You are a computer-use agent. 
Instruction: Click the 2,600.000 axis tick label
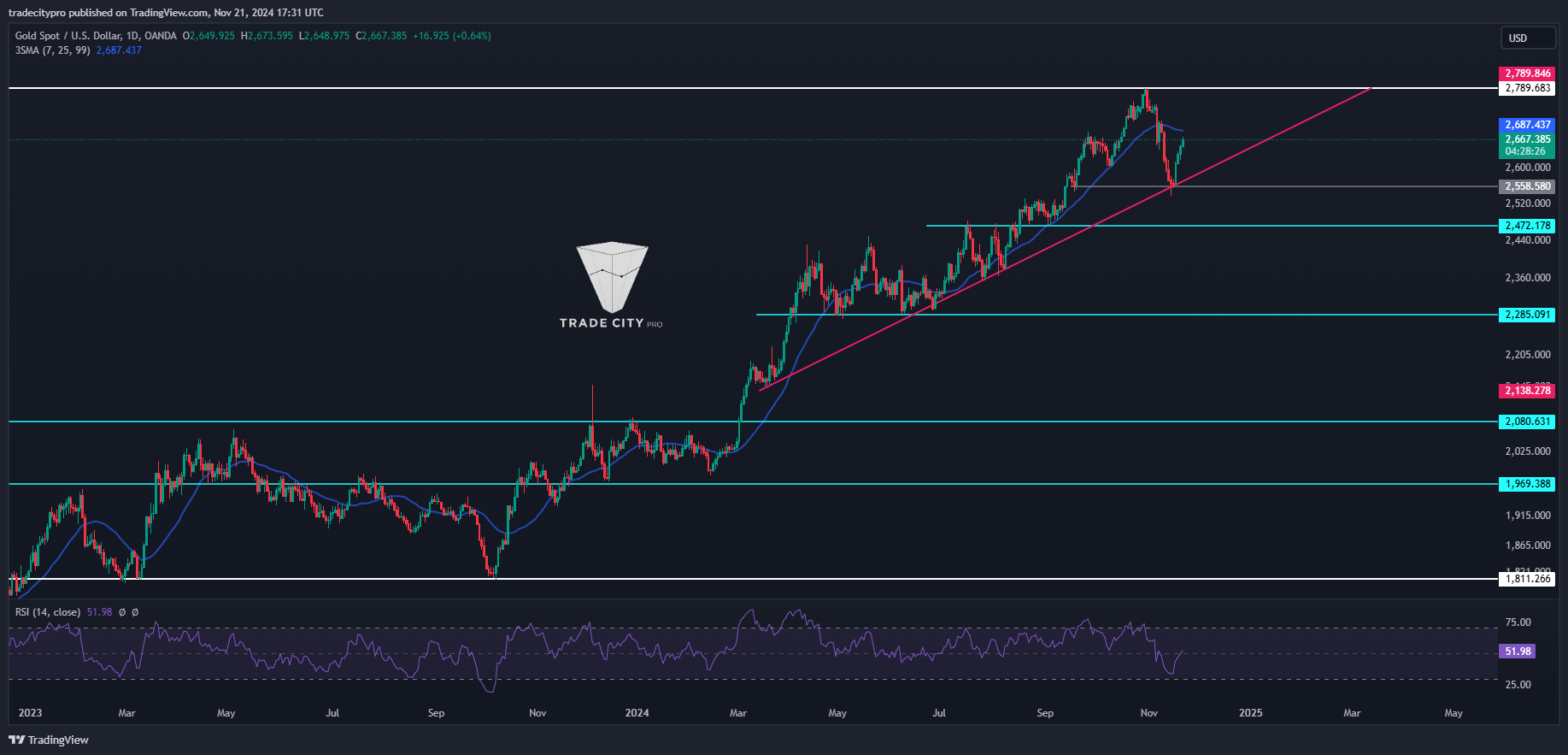1528,168
